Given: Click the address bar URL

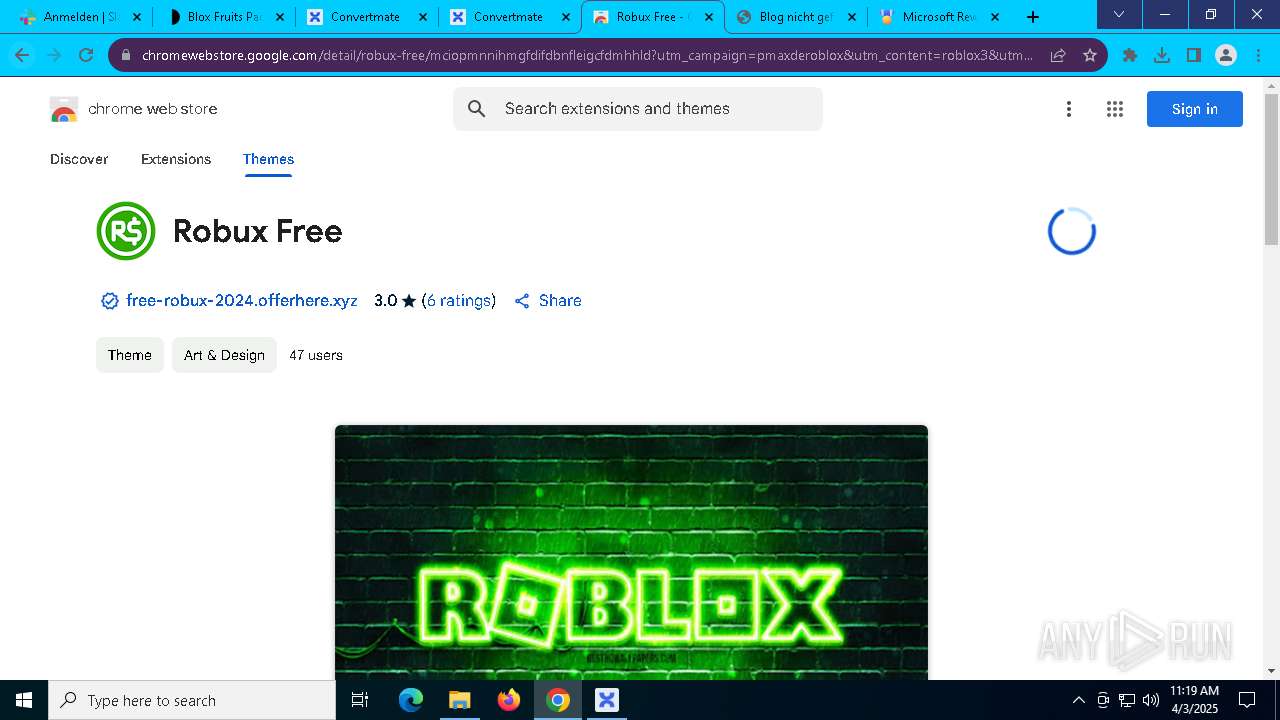Looking at the screenshot, I should pos(588,55).
